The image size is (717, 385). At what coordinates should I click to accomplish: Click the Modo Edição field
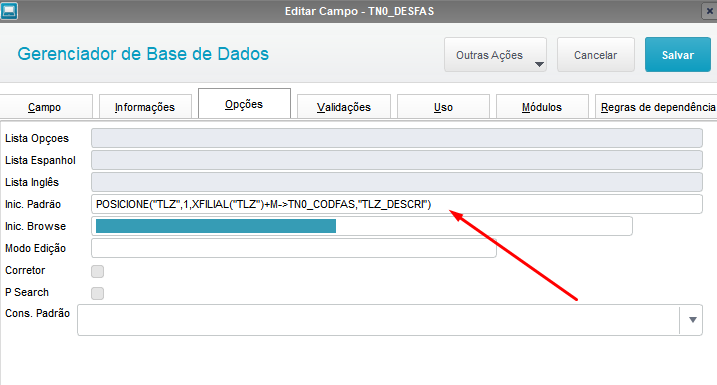point(294,248)
